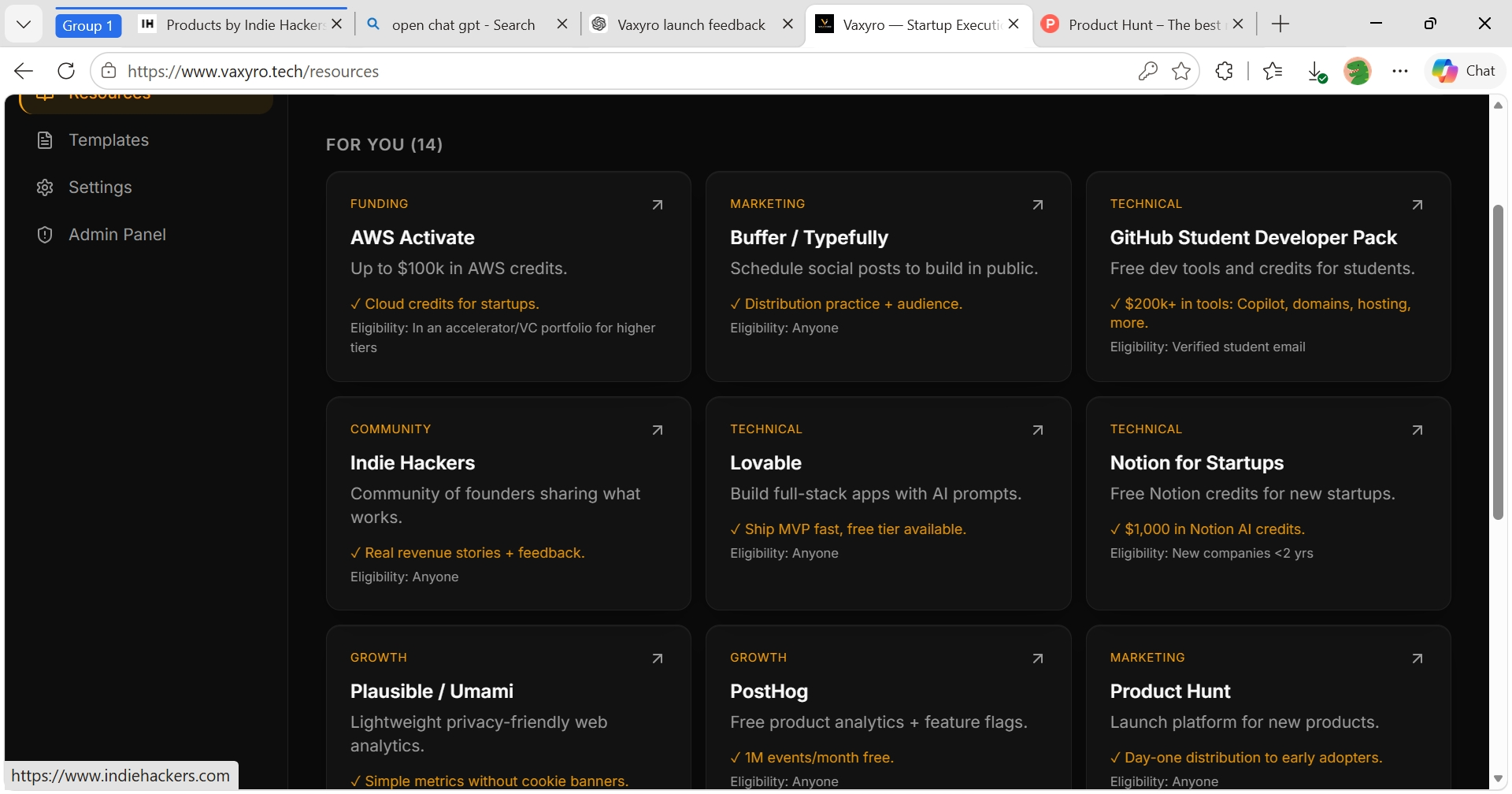Click the PostHog card title

pyautogui.click(x=769, y=691)
